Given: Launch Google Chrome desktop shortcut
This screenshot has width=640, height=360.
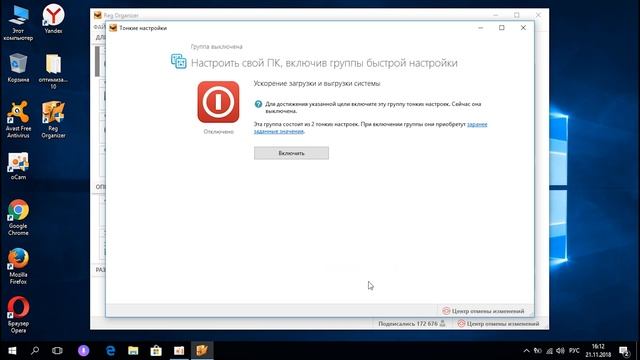Looking at the screenshot, I should coord(18,218).
